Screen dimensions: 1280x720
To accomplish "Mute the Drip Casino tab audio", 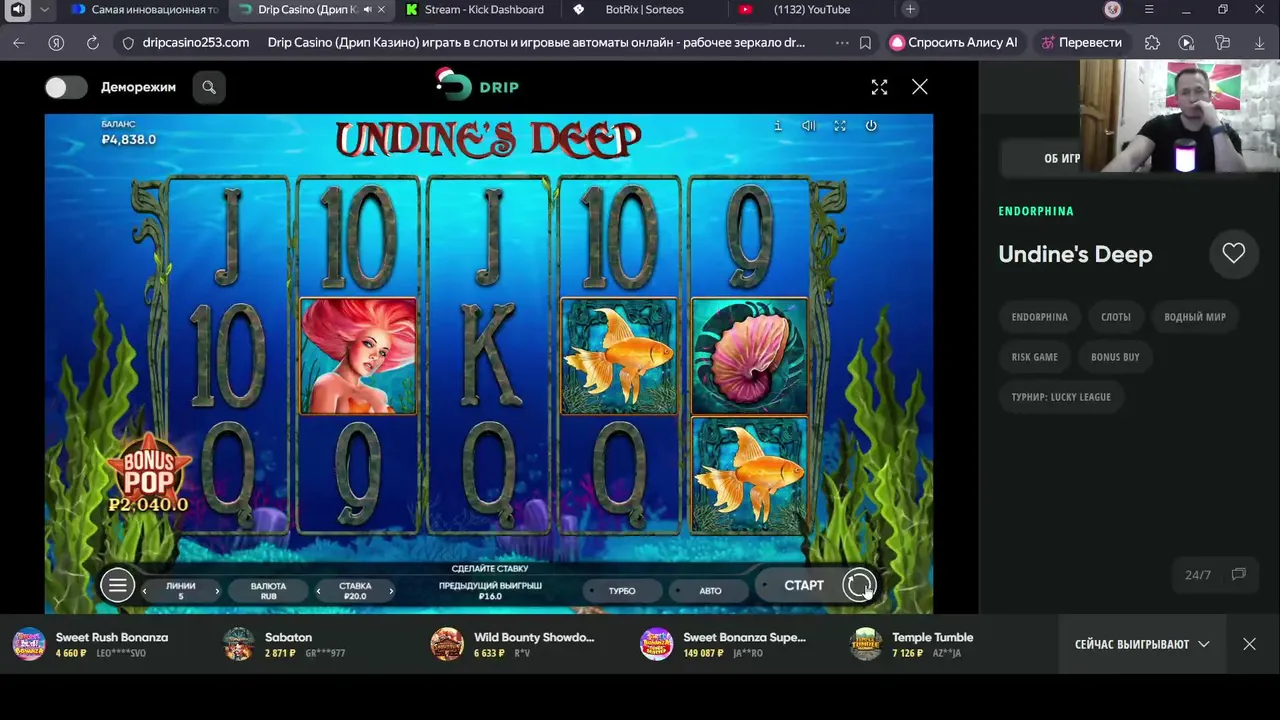I will [x=367, y=10].
